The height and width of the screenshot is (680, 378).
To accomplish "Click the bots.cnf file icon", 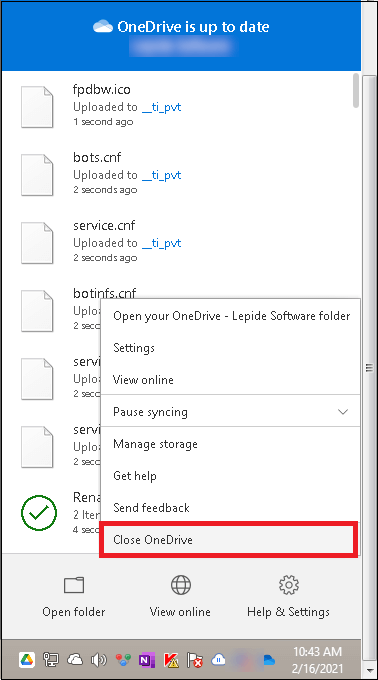I will [37, 175].
